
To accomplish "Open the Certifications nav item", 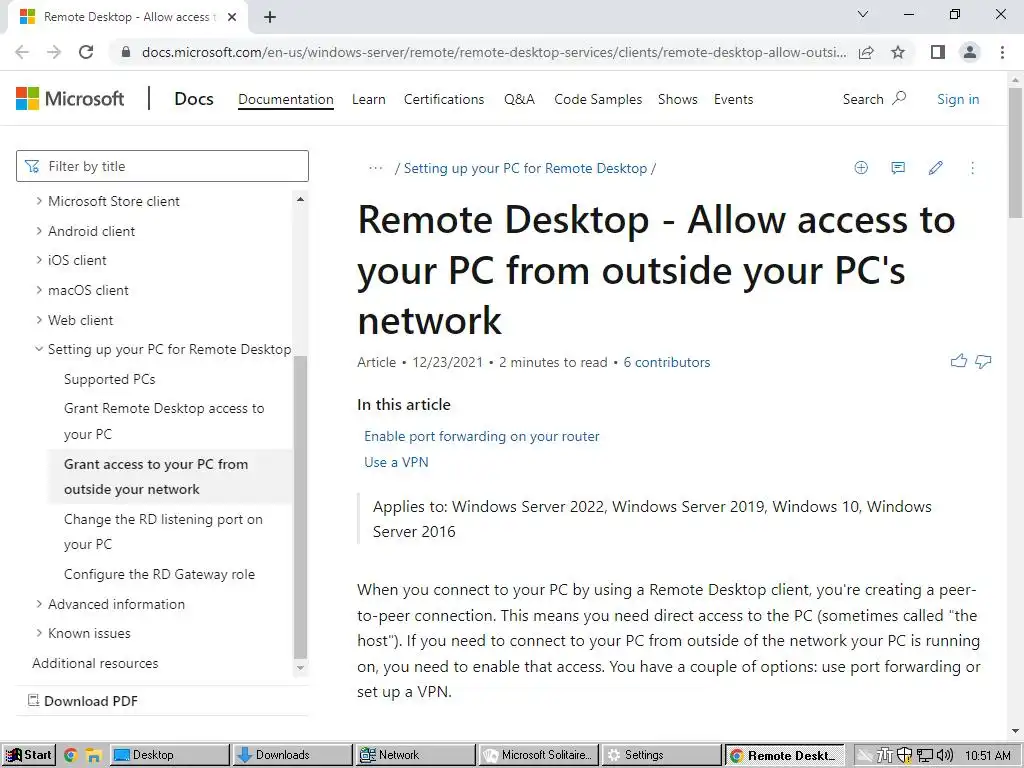I will (444, 99).
